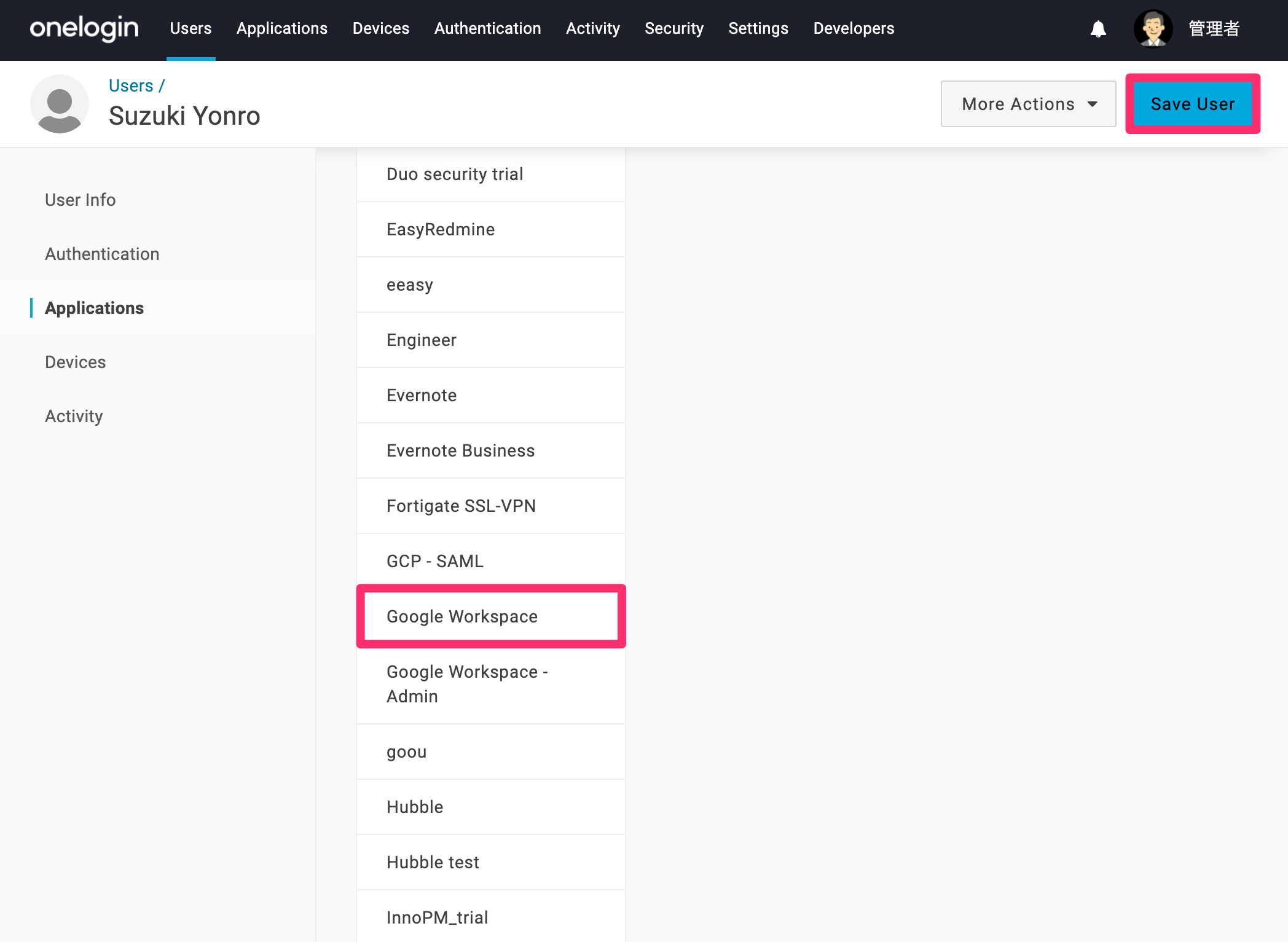
Task: Select the Engineer application entry
Action: pos(491,340)
